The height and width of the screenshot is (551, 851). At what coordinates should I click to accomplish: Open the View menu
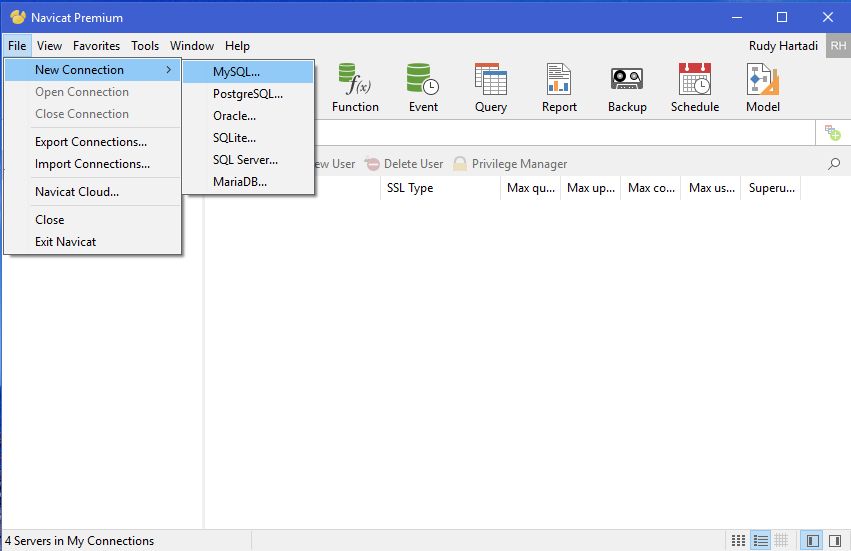[x=49, y=46]
